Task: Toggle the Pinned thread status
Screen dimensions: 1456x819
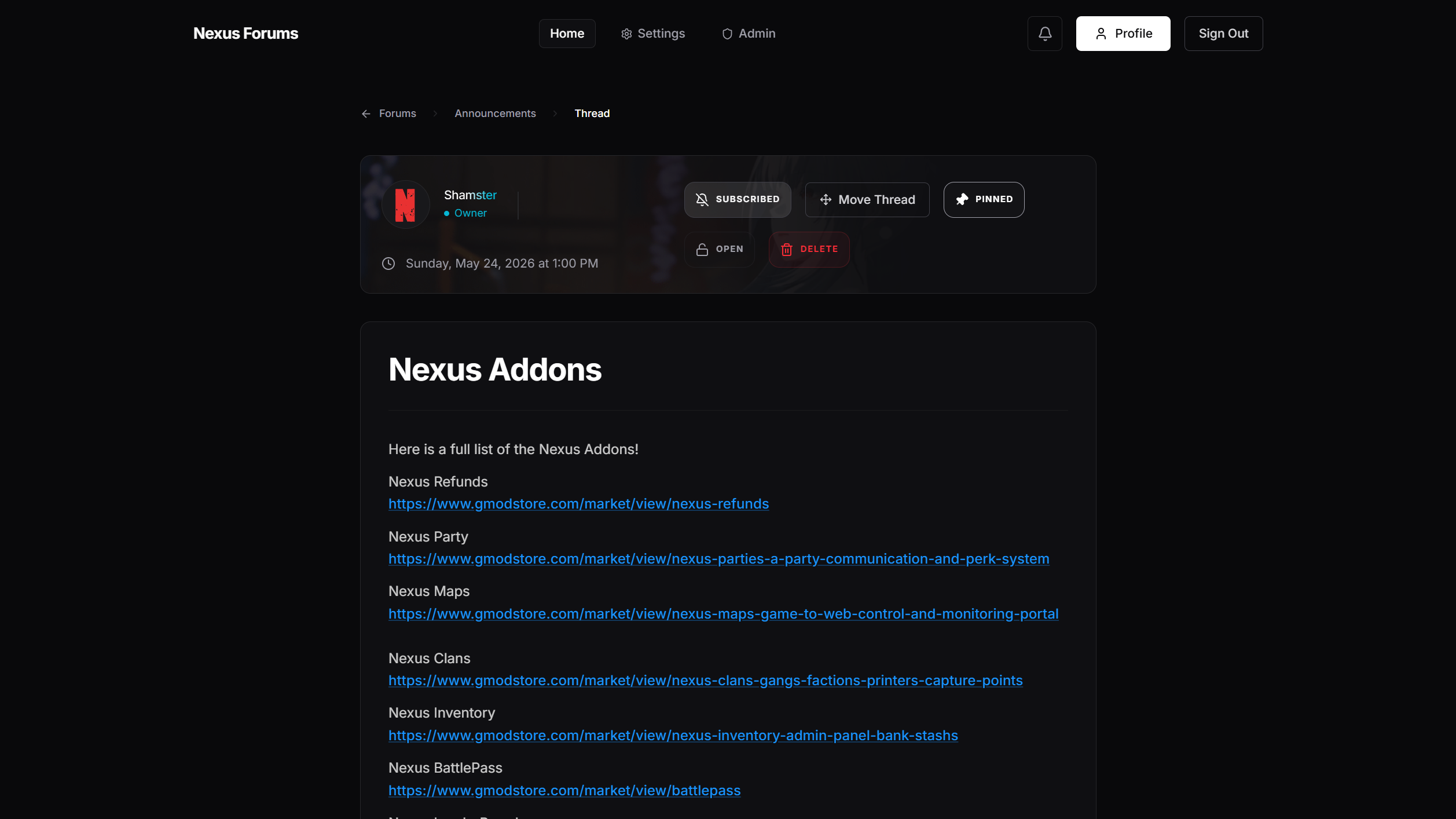Action: click(x=984, y=200)
